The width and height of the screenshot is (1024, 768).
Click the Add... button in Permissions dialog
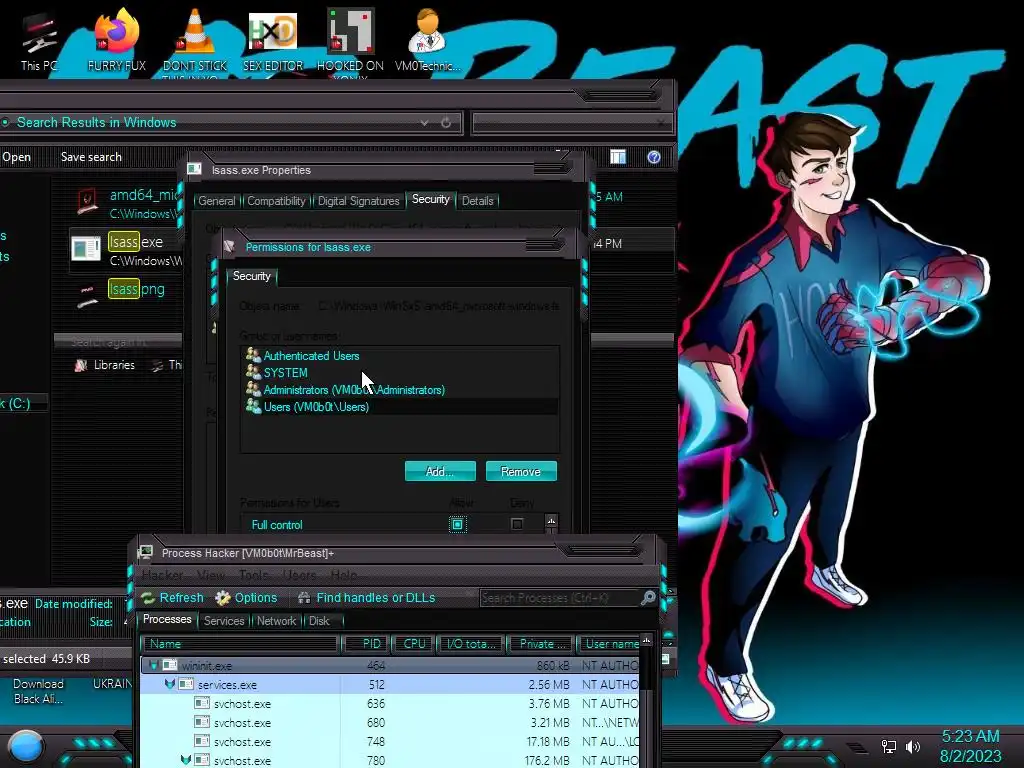click(x=440, y=471)
